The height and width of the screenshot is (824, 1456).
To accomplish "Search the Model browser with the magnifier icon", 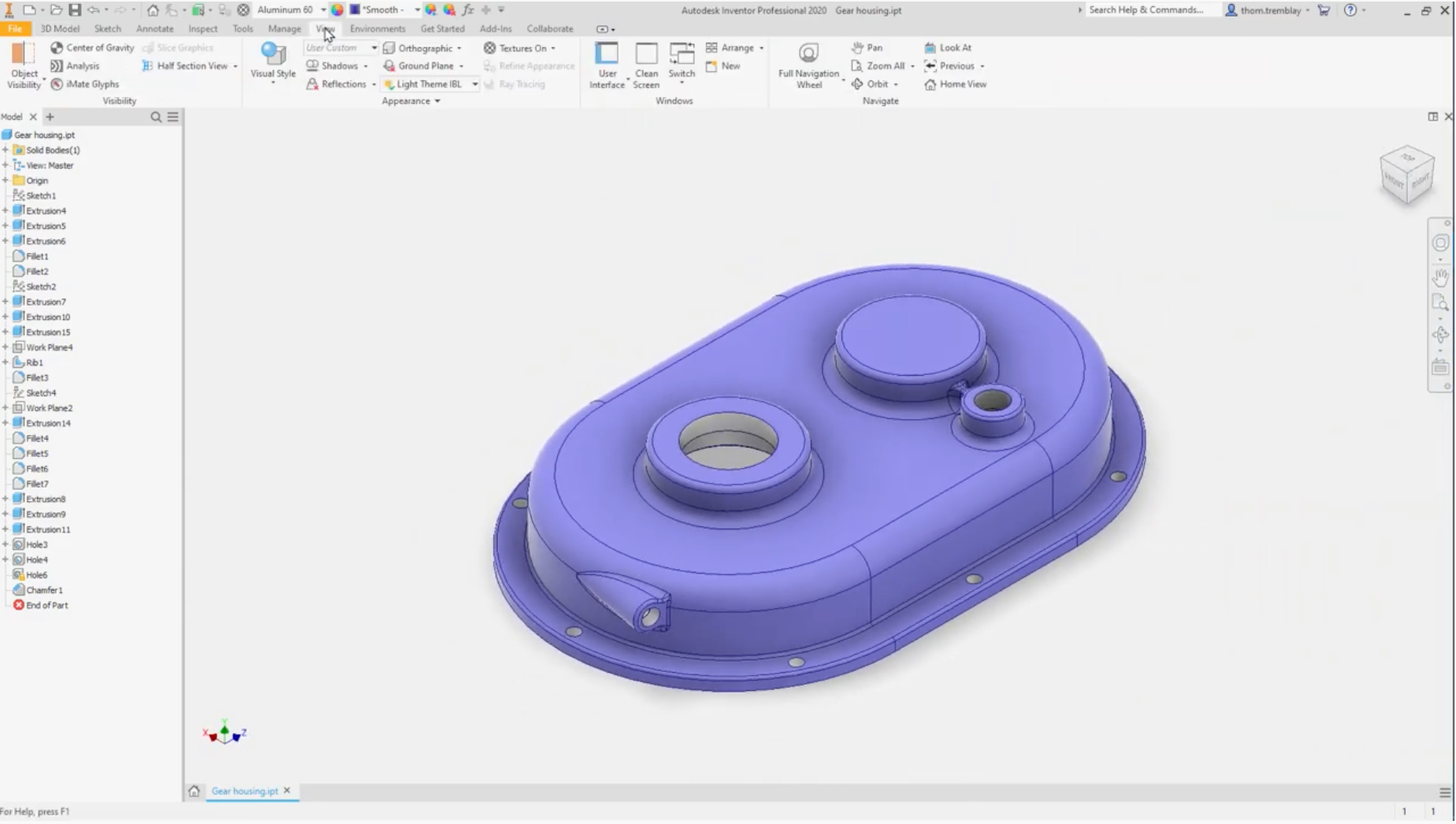I will pos(156,117).
